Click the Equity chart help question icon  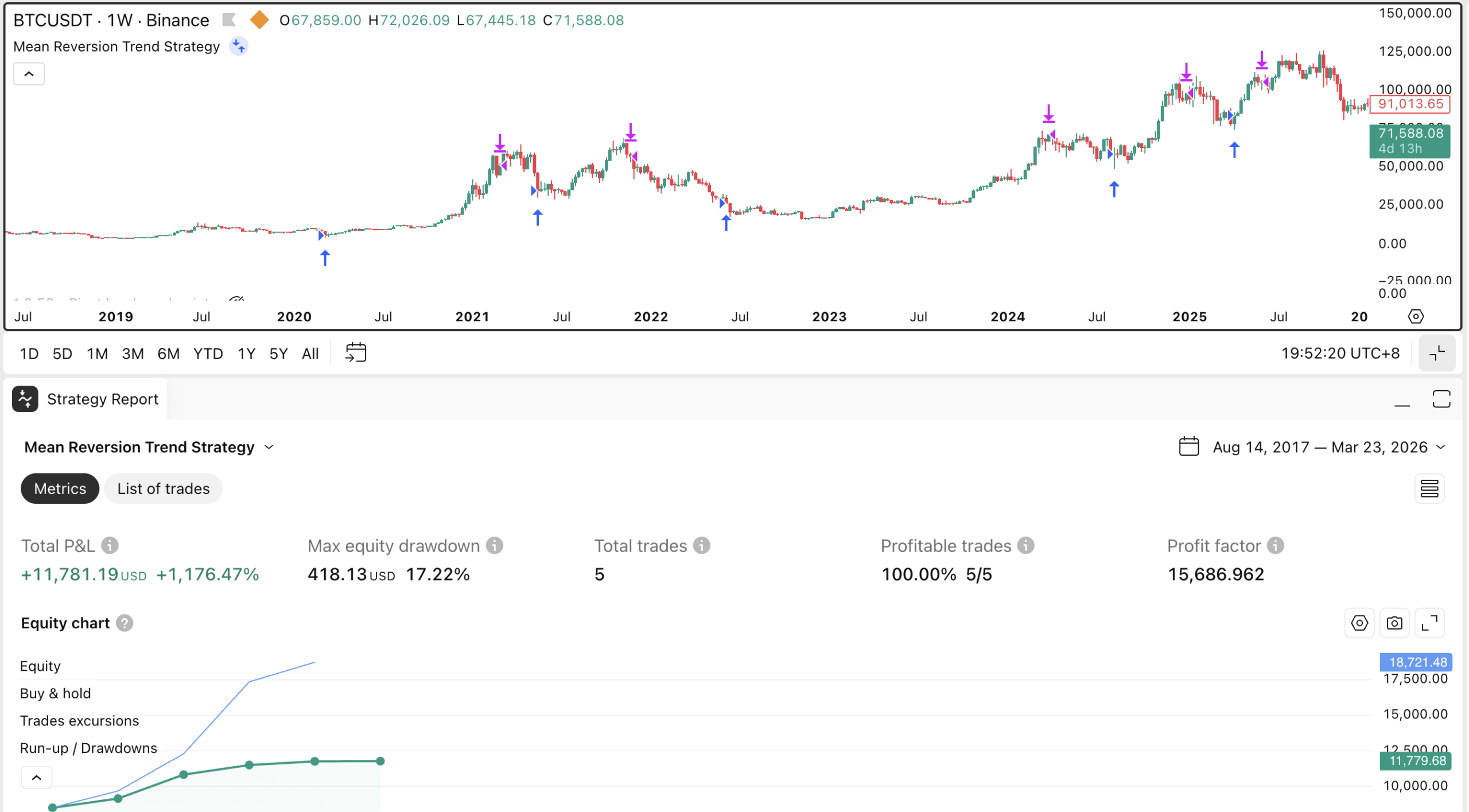click(124, 623)
